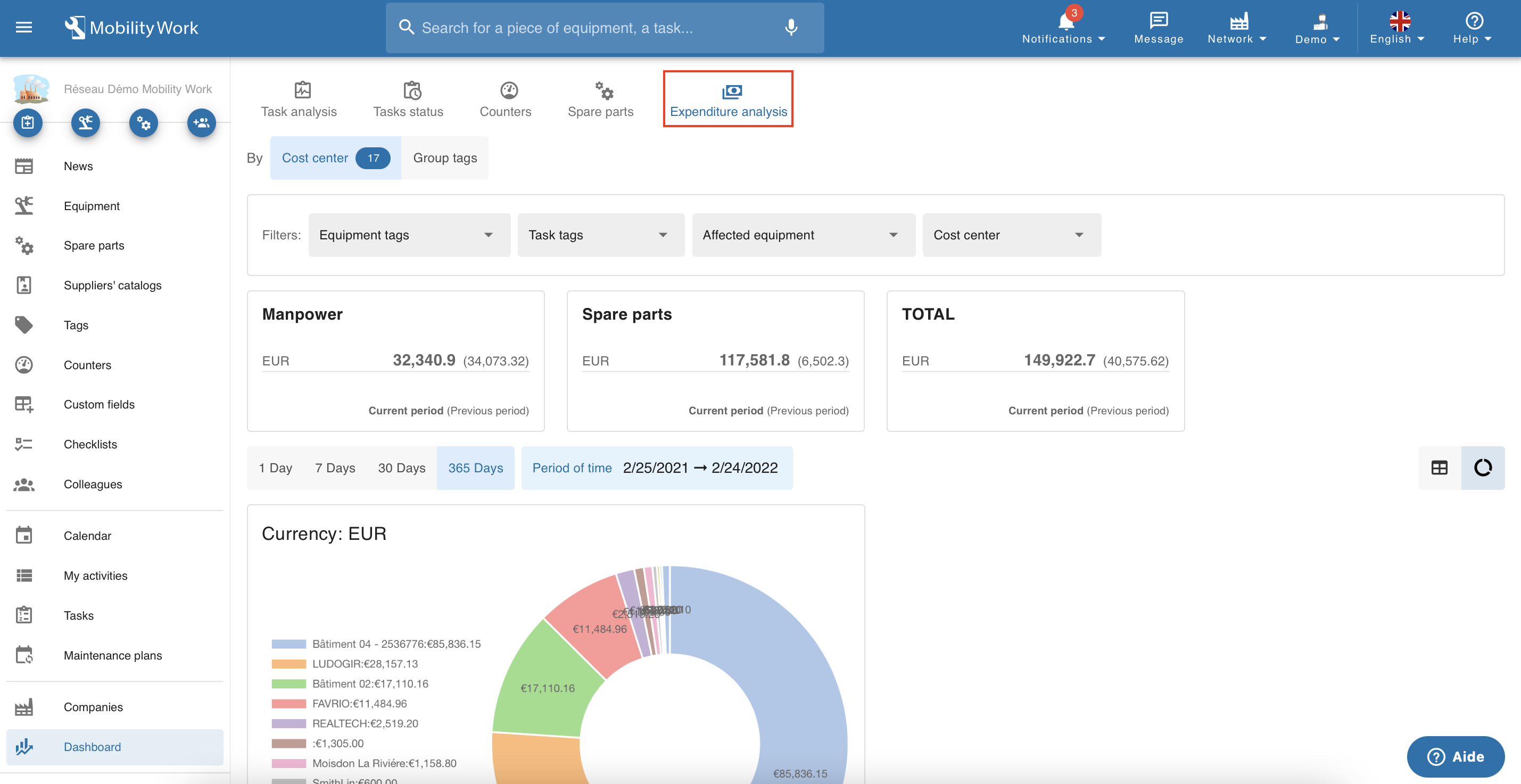Click the Colleagues sidebar icon
Screen dimensions: 1521x784
pos(23,485)
